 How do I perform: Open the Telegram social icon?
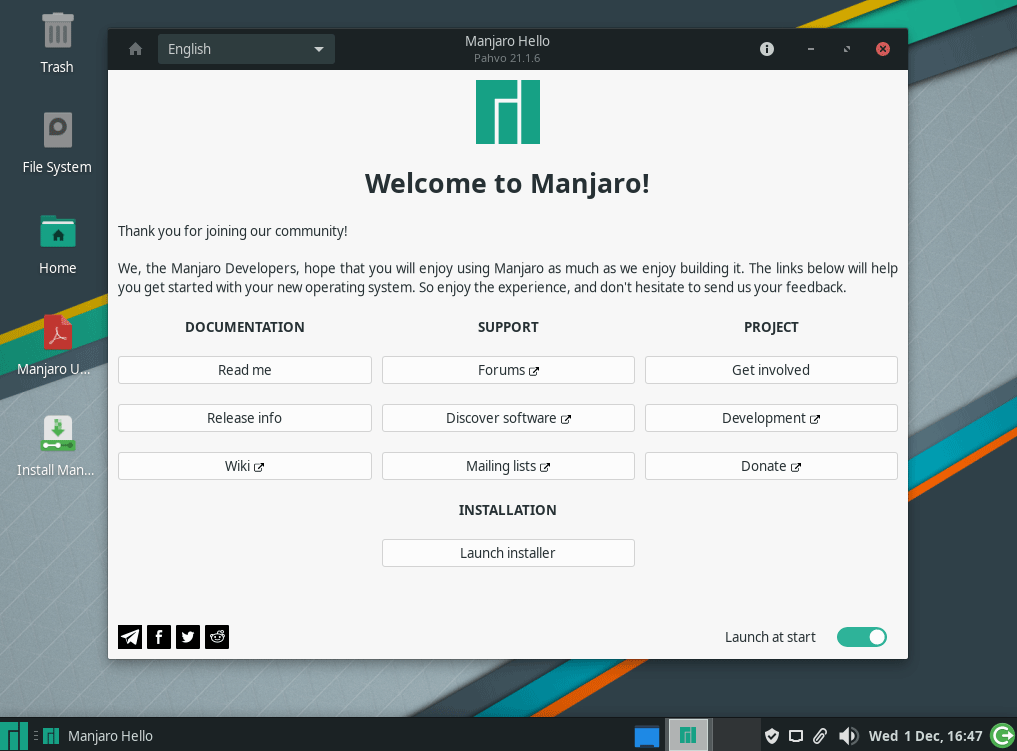[x=130, y=637]
